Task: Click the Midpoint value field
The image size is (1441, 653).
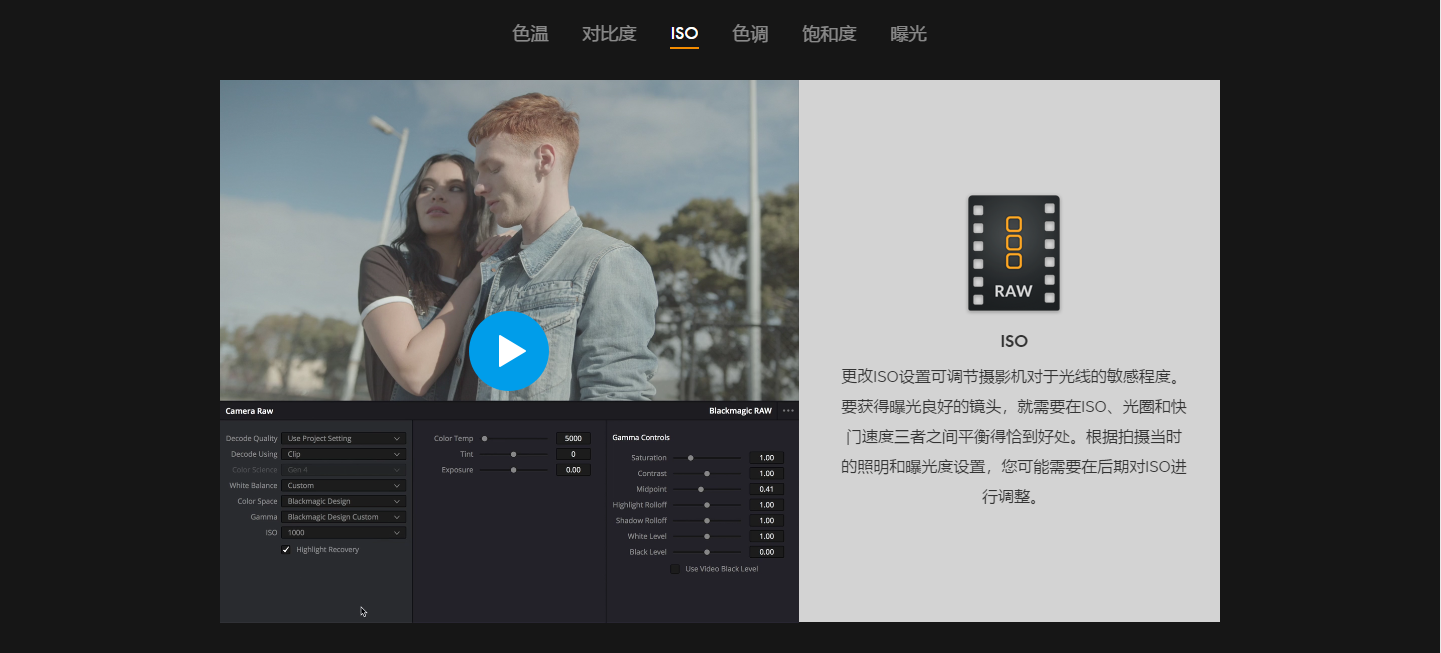Action: coord(766,489)
